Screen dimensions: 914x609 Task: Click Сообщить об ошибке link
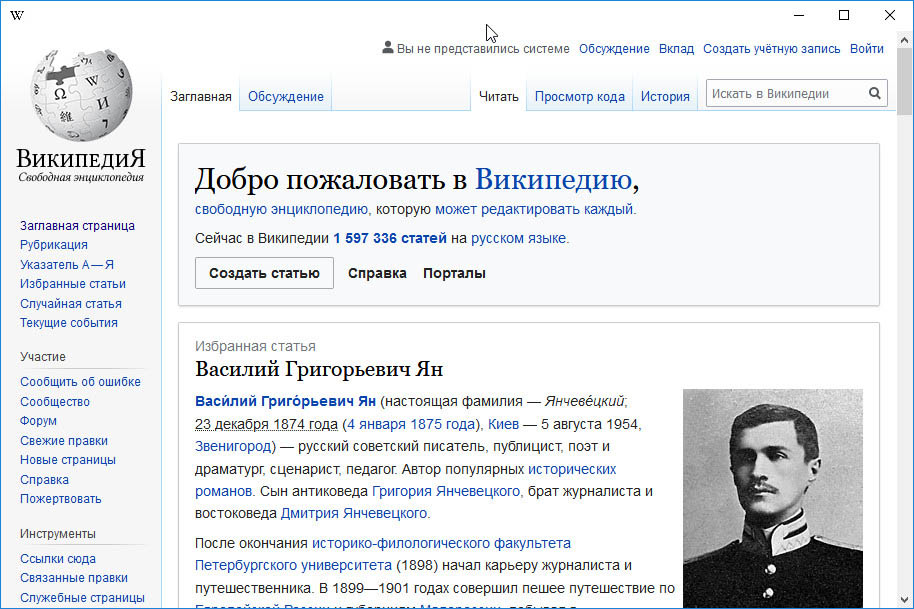tap(80, 382)
